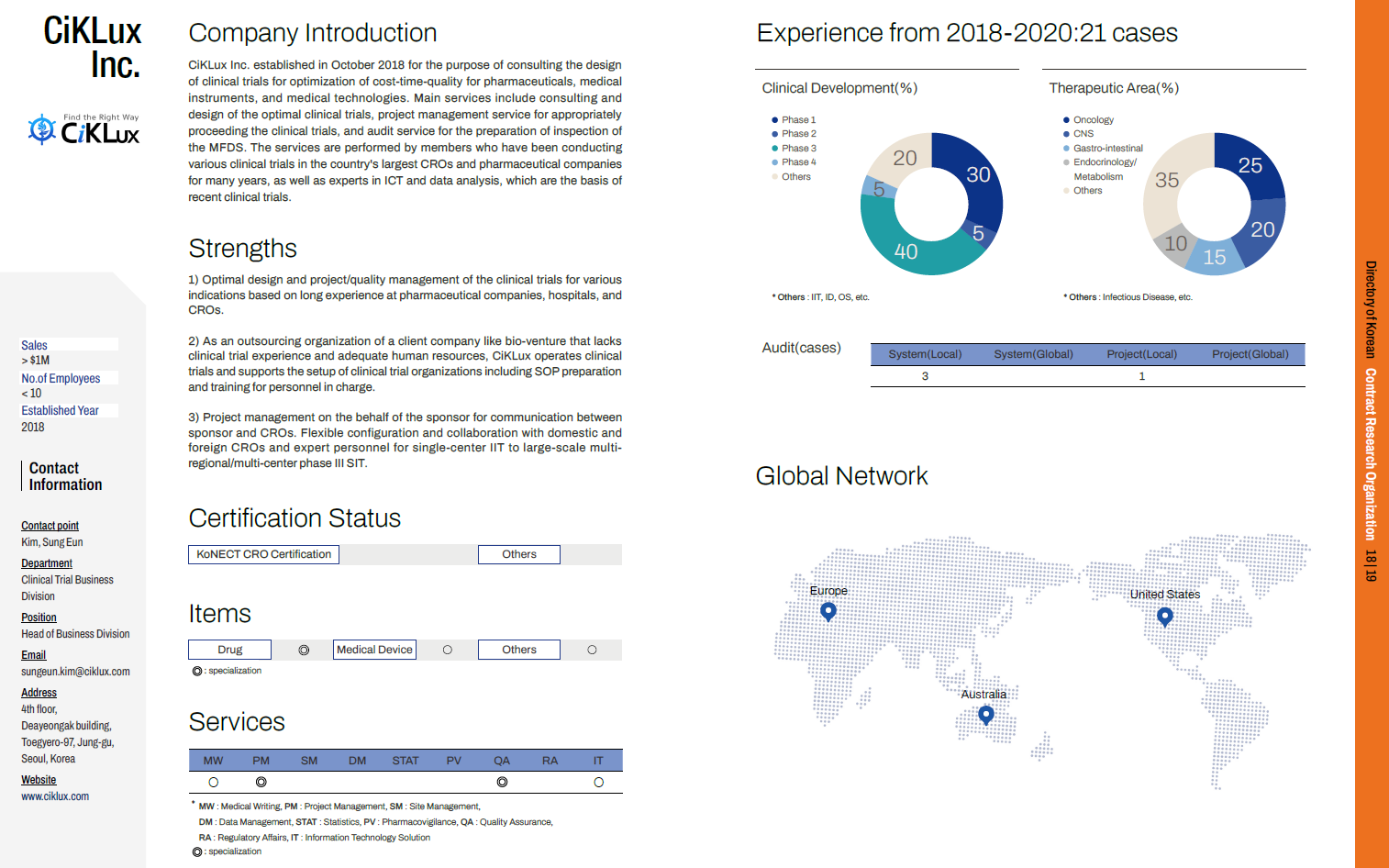Click the 40 segment of Clinical Development chart

(x=906, y=250)
